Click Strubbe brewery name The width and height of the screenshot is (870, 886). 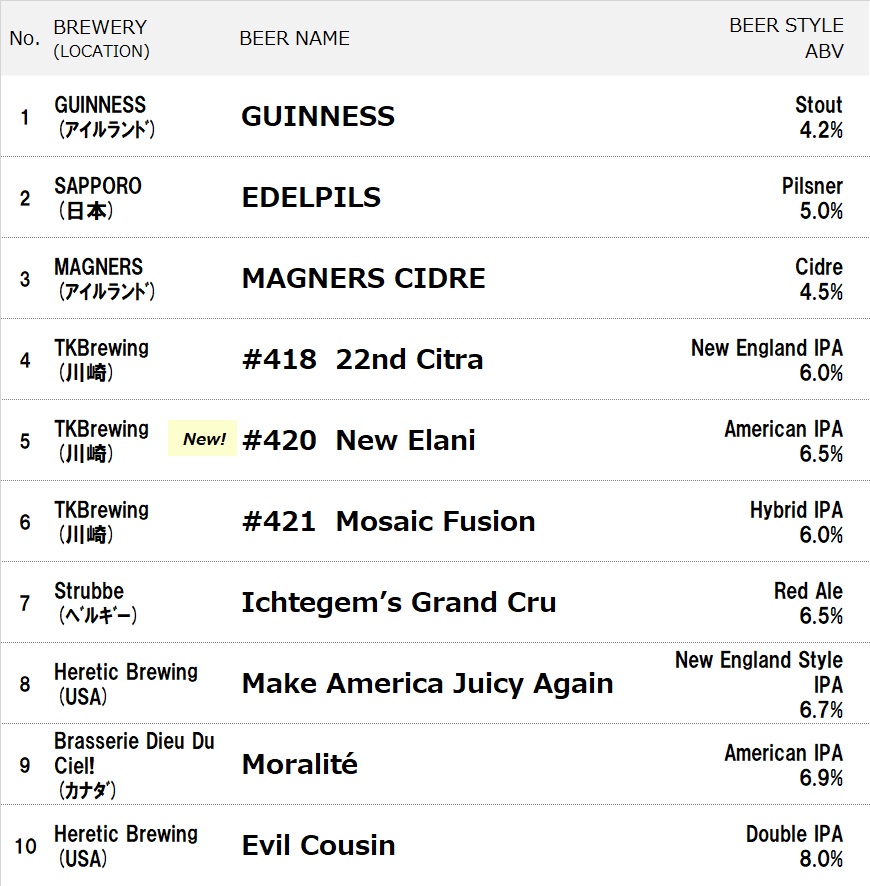click(89, 591)
